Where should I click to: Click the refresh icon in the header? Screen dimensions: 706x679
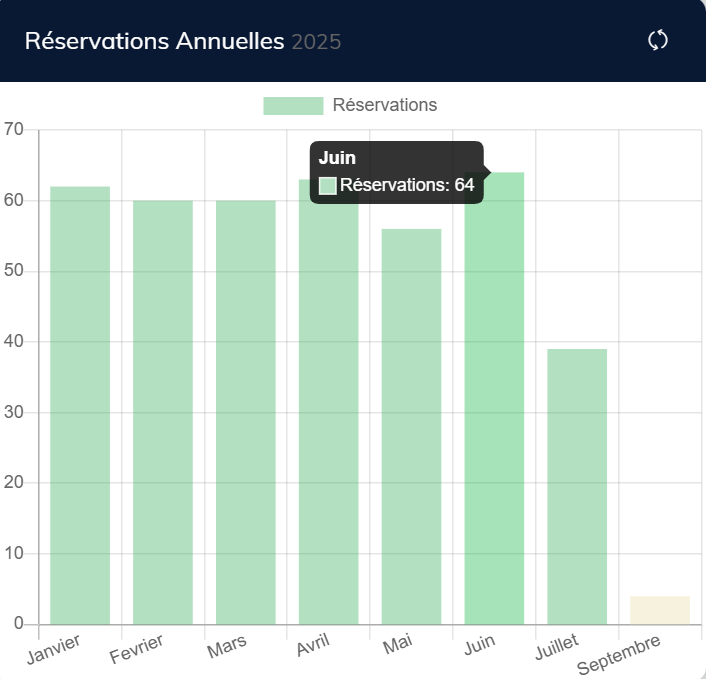(x=657, y=40)
